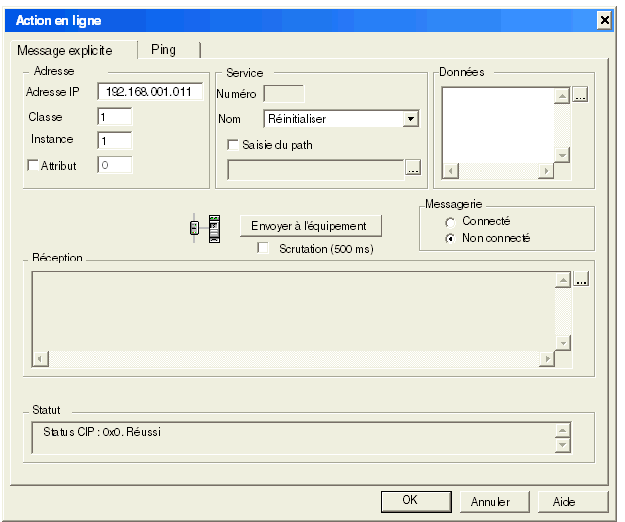Screen dimensions: 625x522
Task: Close the Action en ligne dialog
Action: pyautogui.click(x=605, y=20)
